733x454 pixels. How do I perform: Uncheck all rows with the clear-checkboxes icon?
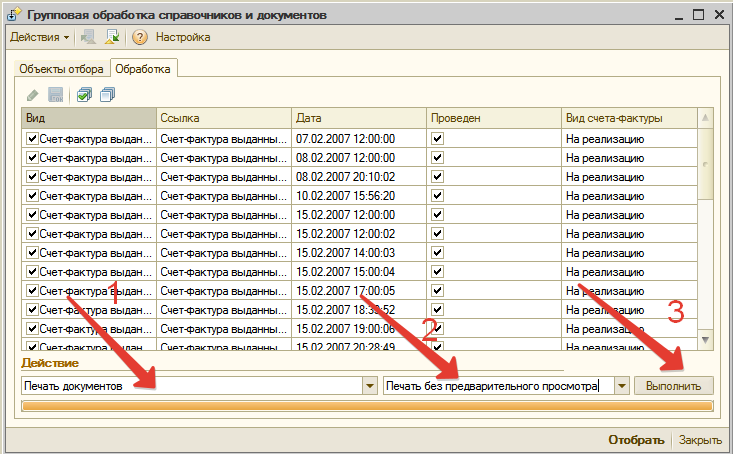click(x=108, y=95)
